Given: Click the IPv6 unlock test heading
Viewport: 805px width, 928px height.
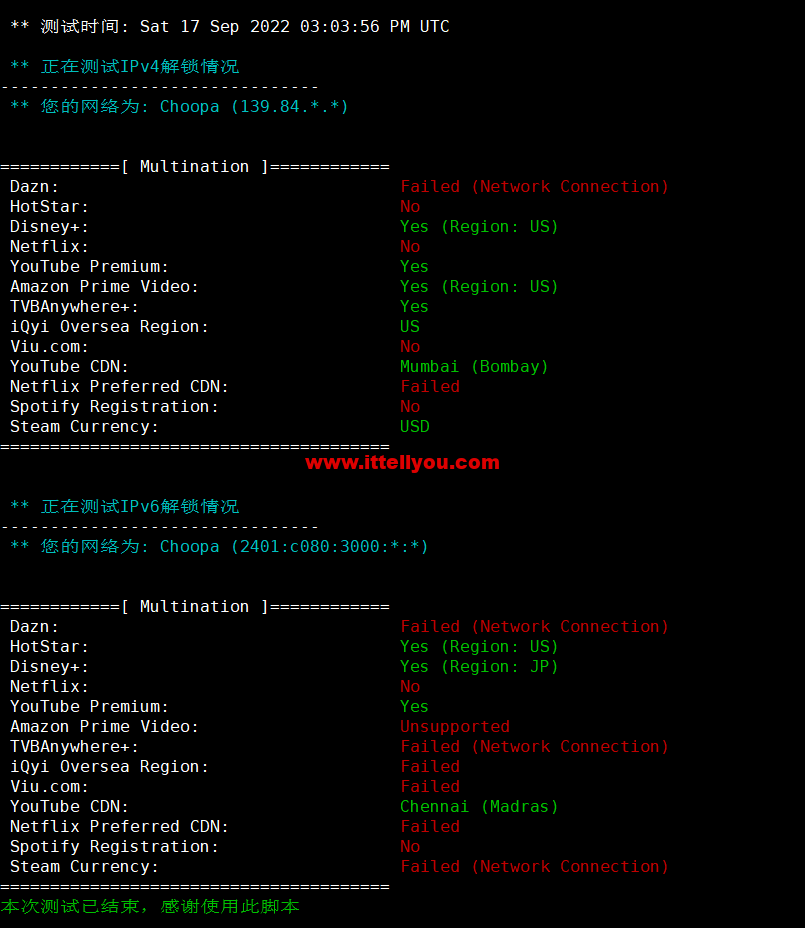Looking at the screenshot, I should point(125,507).
